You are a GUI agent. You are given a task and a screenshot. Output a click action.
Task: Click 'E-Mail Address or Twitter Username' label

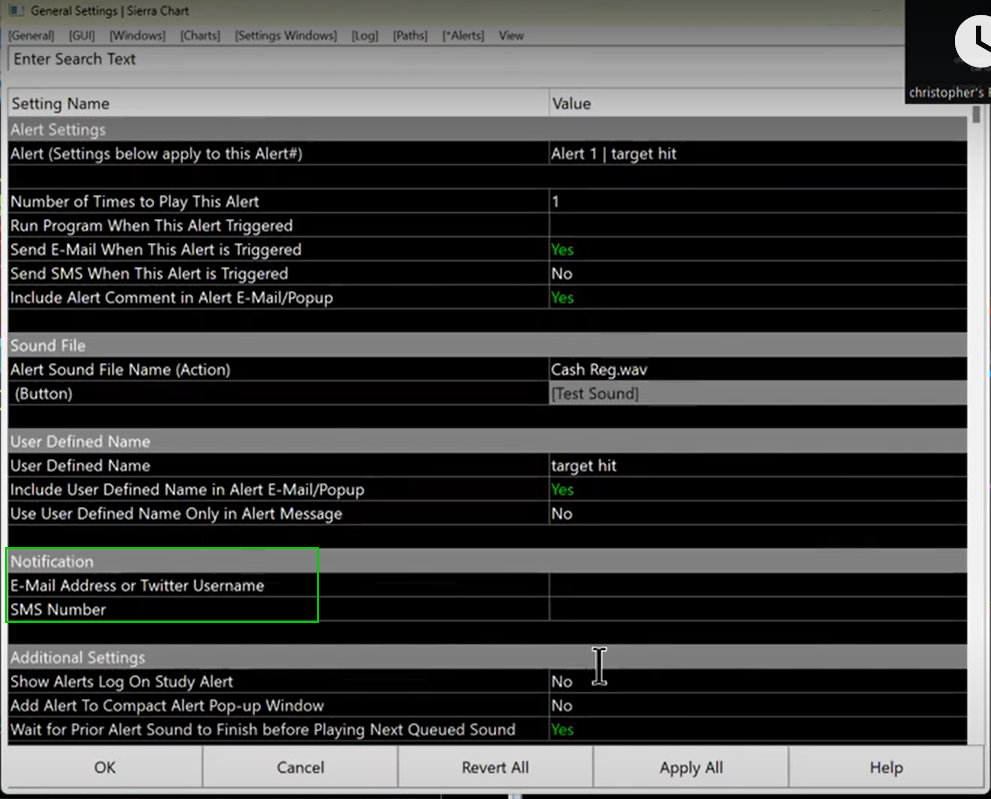[x=137, y=585]
